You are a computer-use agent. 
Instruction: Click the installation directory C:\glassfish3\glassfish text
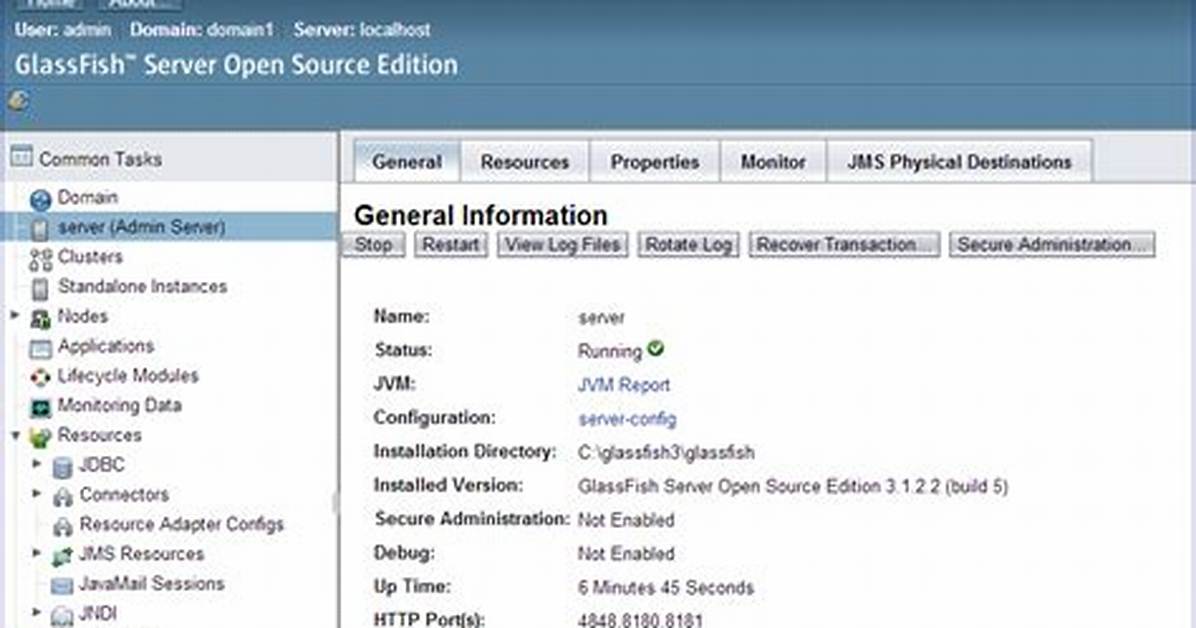pyautogui.click(x=666, y=452)
